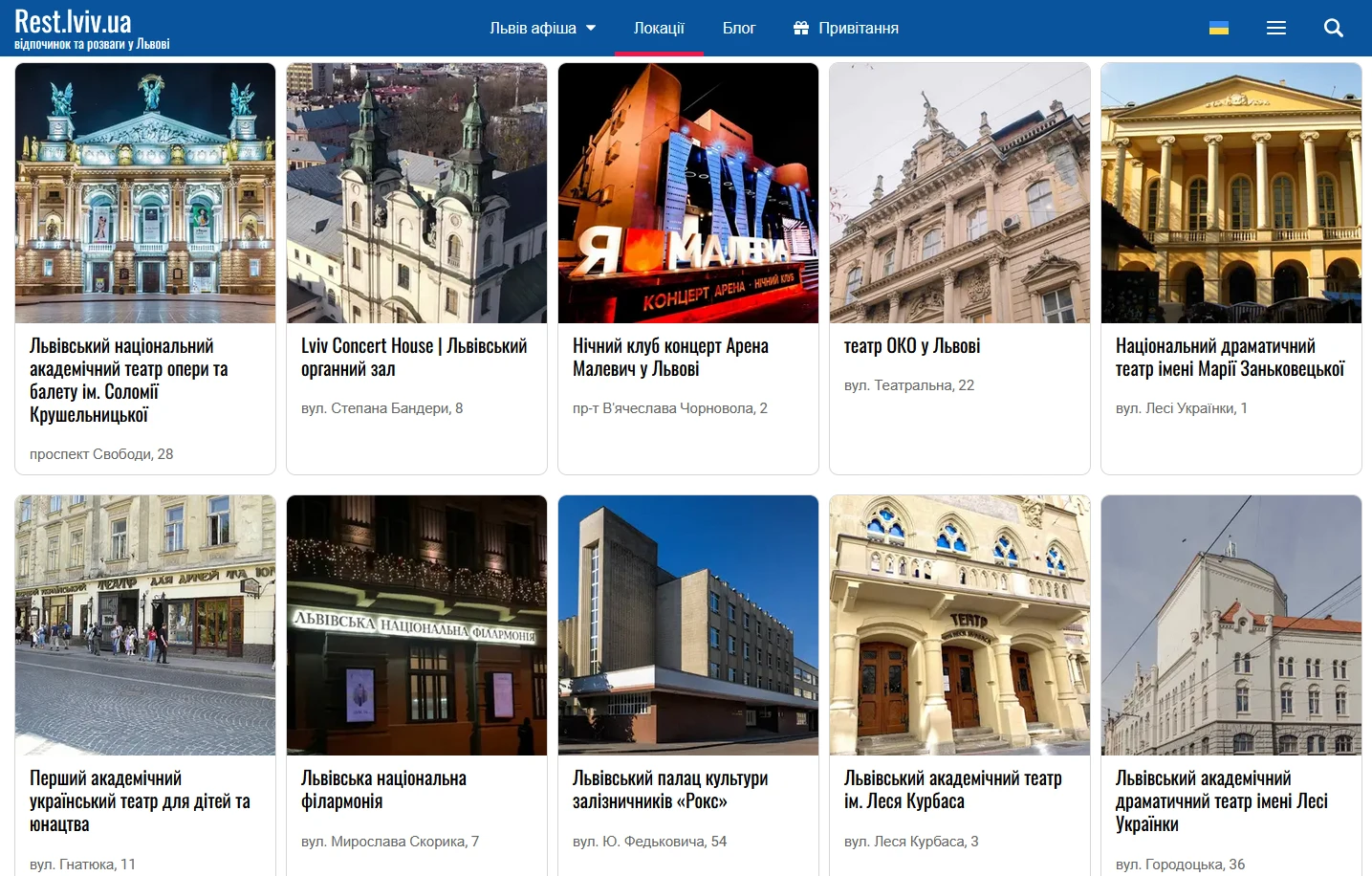
Task: Open the search via magnifier icon
Action: click(x=1333, y=28)
